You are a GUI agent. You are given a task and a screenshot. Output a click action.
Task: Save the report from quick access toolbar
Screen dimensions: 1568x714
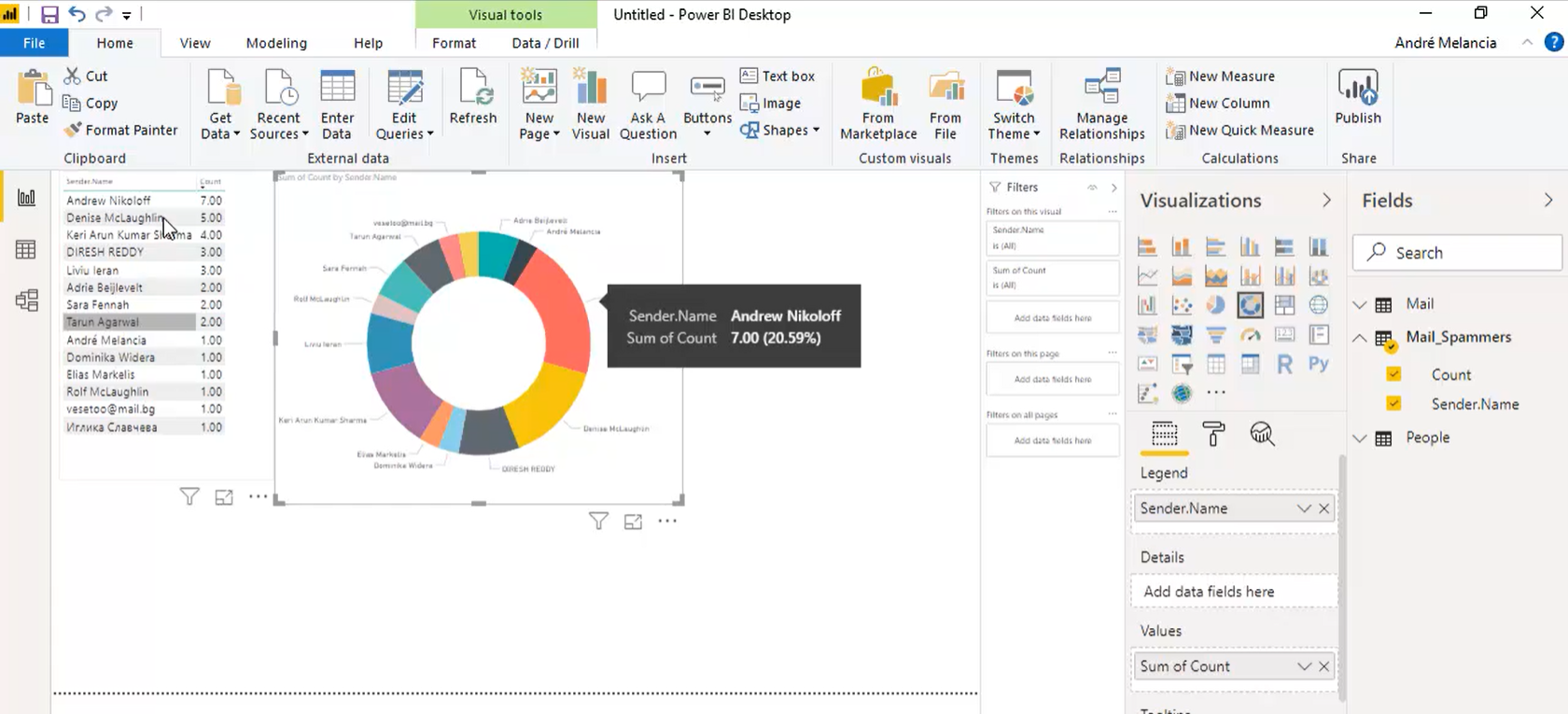coord(49,14)
